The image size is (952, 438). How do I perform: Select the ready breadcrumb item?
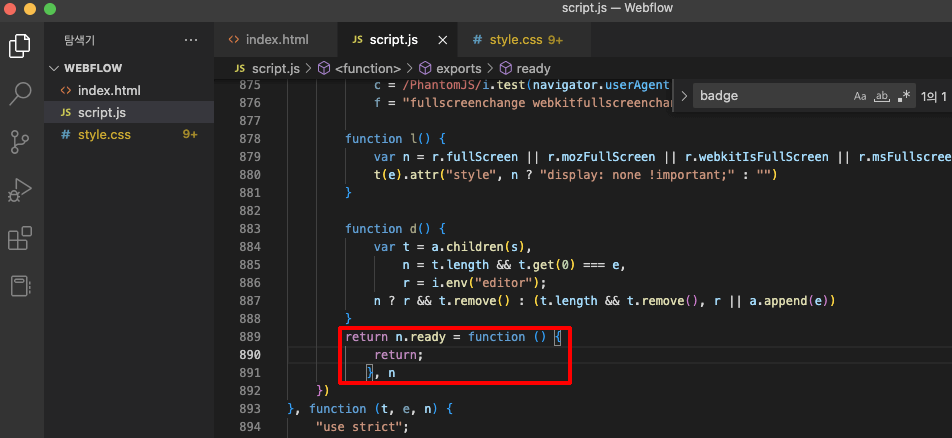coord(525,69)
